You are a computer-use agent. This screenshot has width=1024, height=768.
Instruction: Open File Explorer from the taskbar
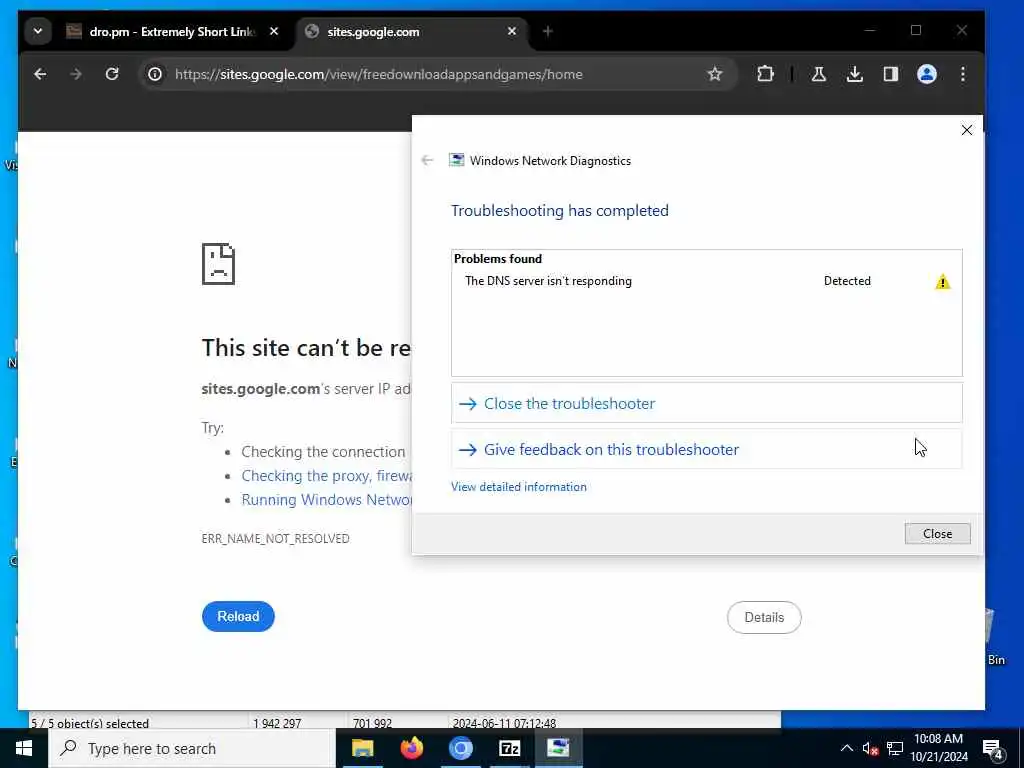[362, 748]
